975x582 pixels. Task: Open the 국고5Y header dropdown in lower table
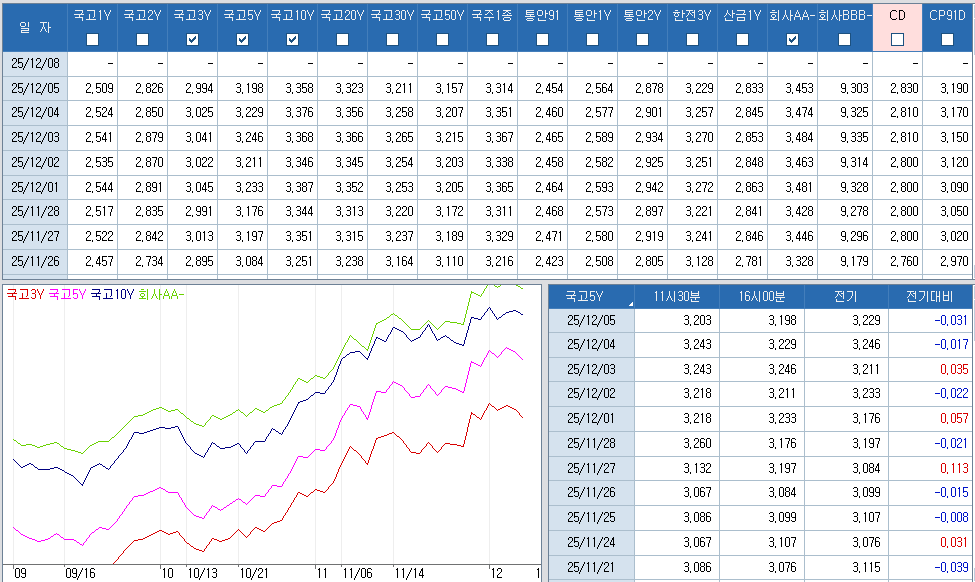click(x=630, y=302)
